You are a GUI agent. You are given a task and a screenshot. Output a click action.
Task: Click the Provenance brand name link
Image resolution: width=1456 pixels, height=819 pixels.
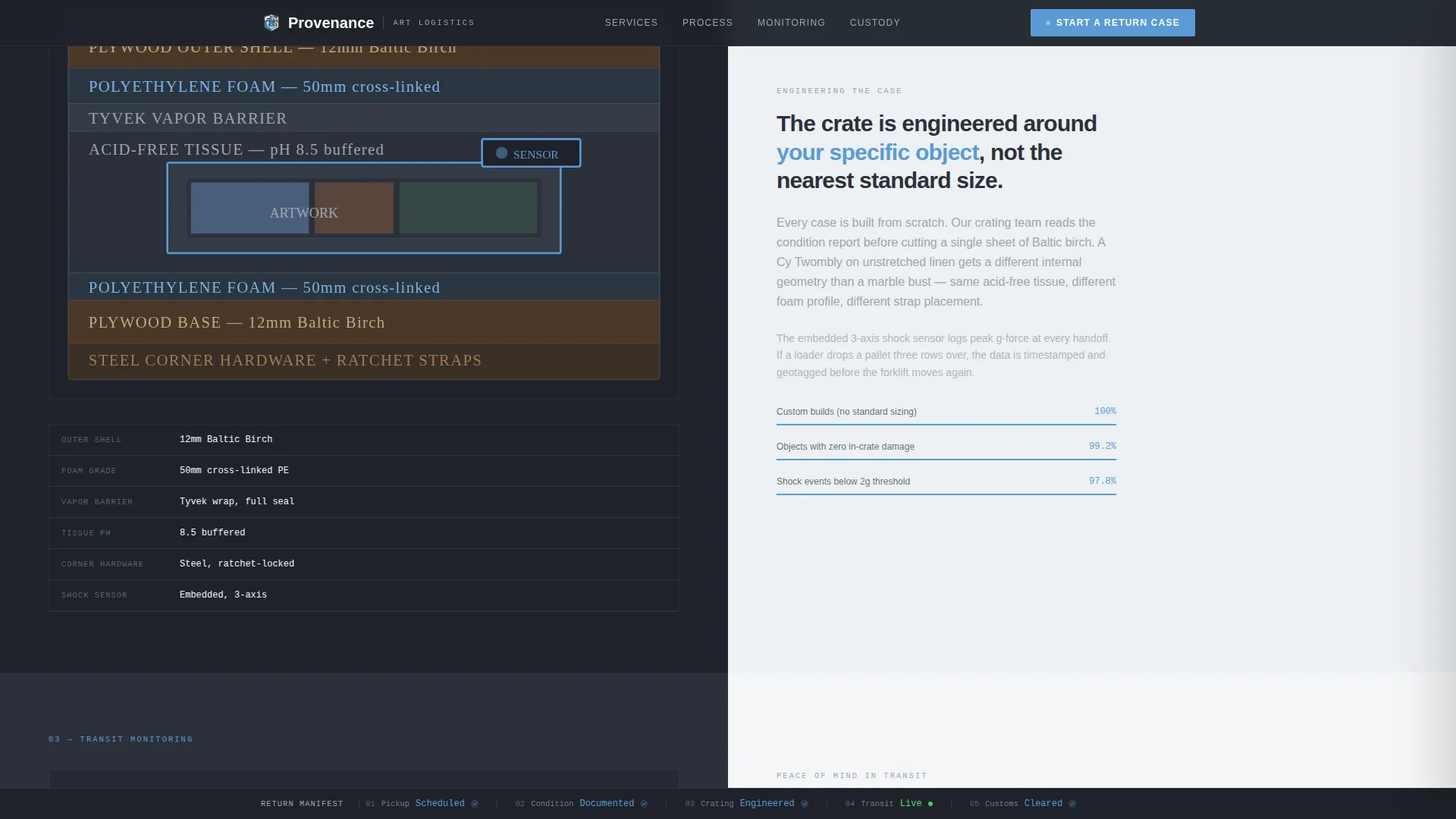331,23
